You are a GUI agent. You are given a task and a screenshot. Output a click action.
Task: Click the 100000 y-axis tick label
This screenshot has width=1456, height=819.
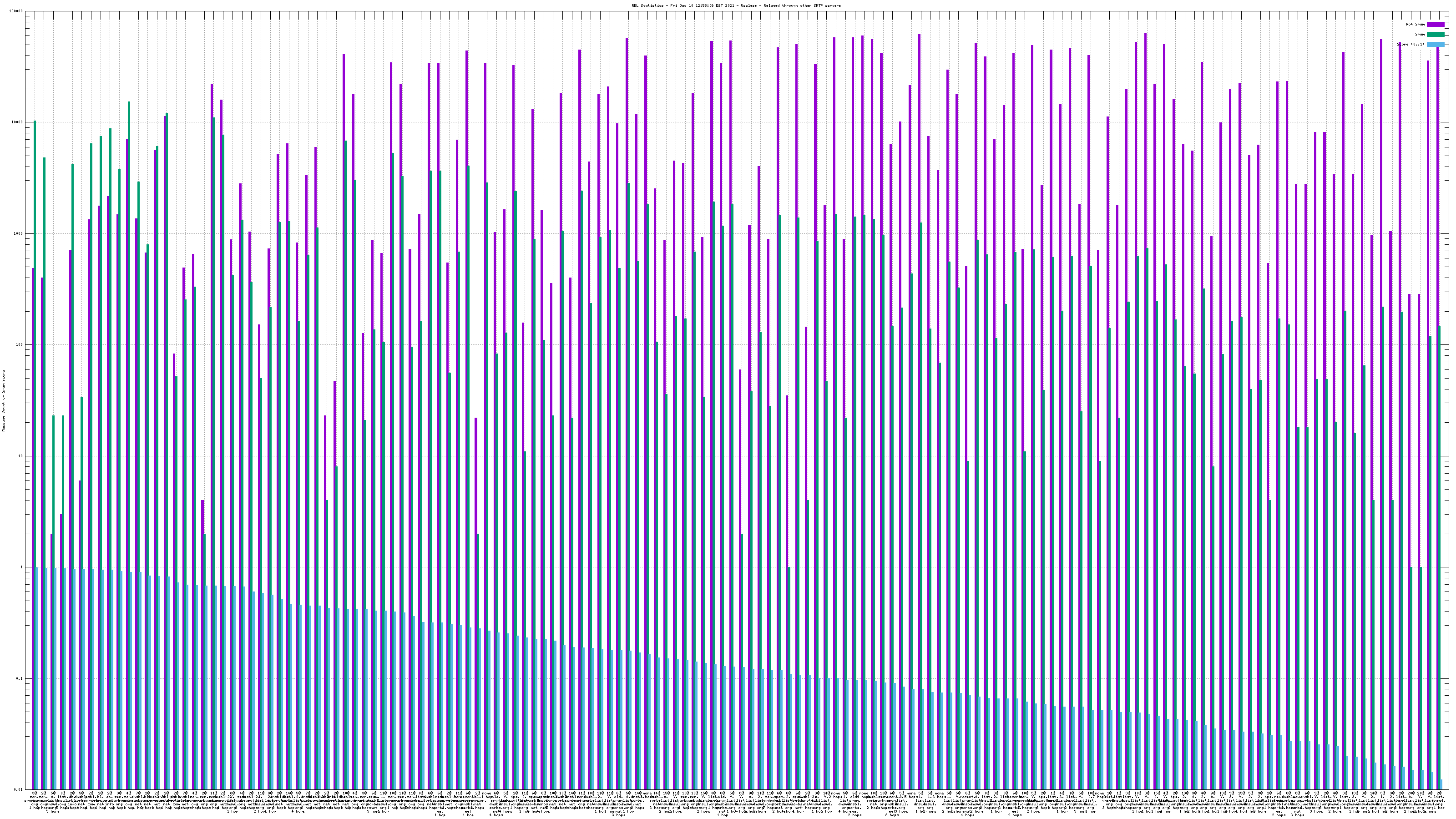(x=16, y=11)
